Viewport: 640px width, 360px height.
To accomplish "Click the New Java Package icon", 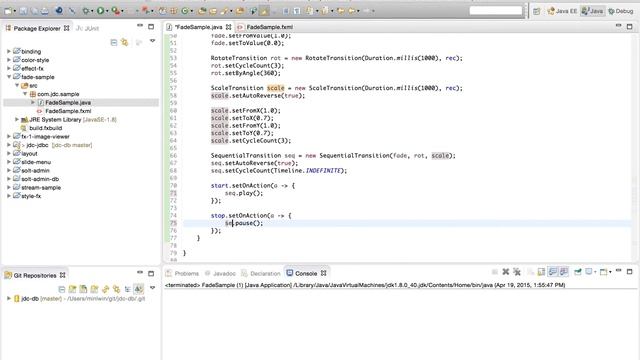I will [173, 11].
